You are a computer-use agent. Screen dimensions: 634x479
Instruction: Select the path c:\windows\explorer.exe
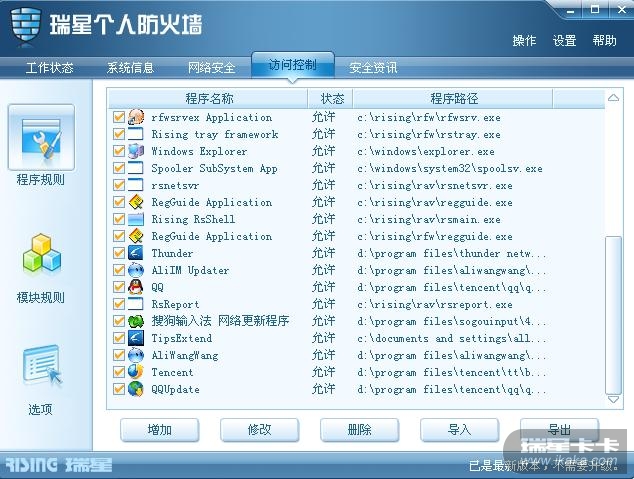pos(426,151)
